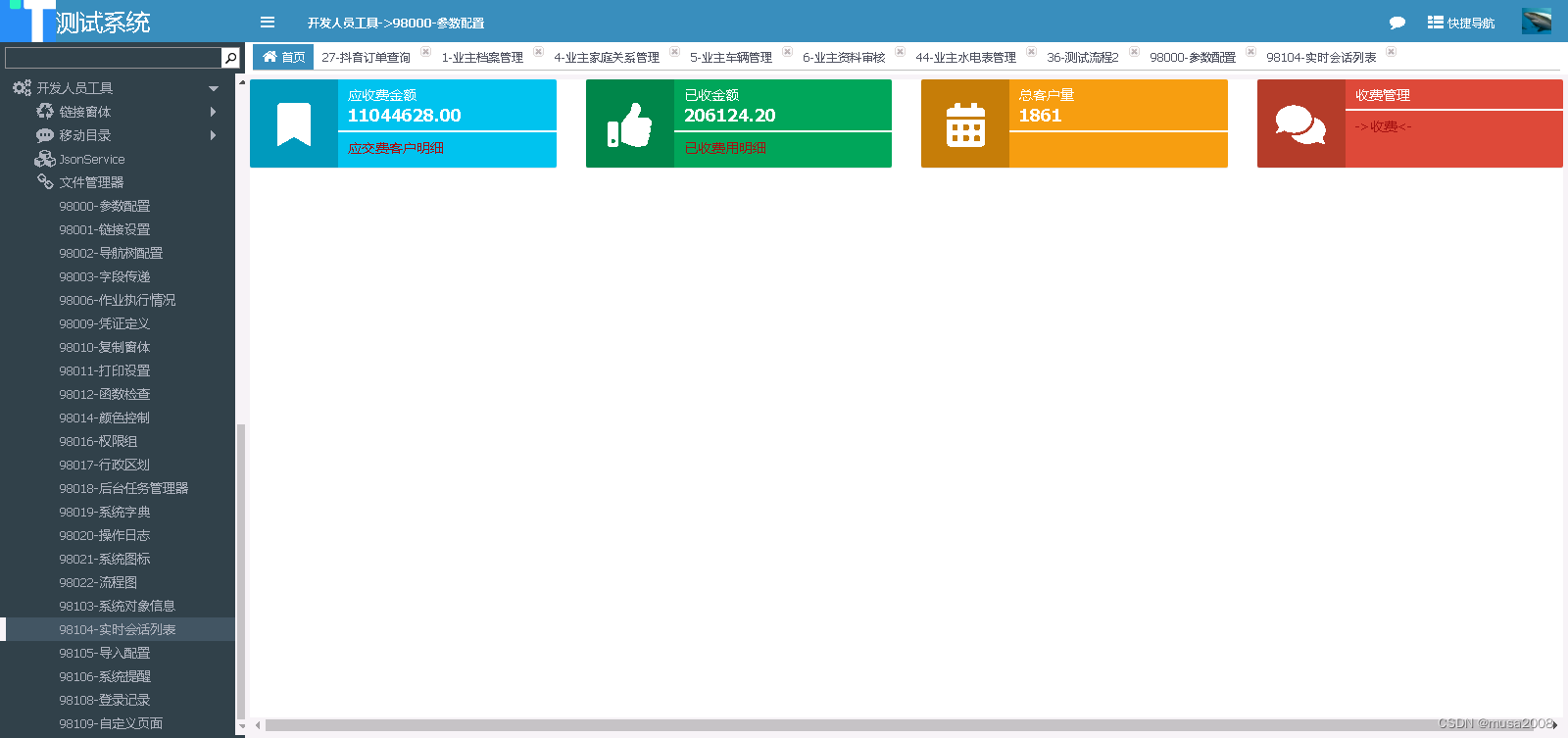The height and width of the screenshot is (738, 1568).
Task: Open 98017-行政区划 item
Action: pos(105,465)
